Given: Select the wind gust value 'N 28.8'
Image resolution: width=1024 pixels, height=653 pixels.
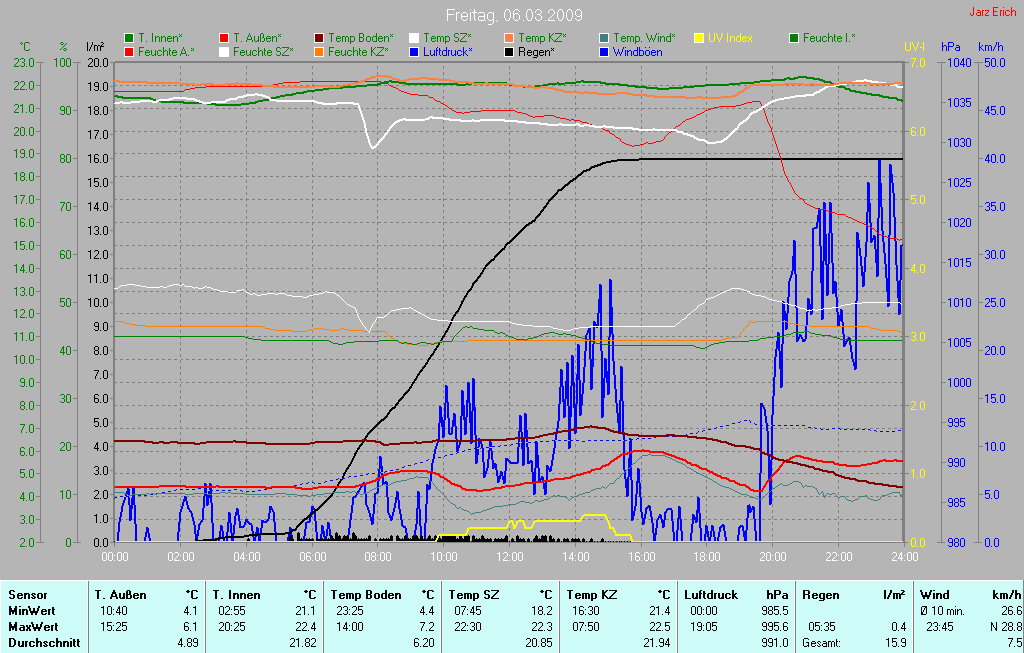Looking at the screenshot, I should coord(1006,627).
